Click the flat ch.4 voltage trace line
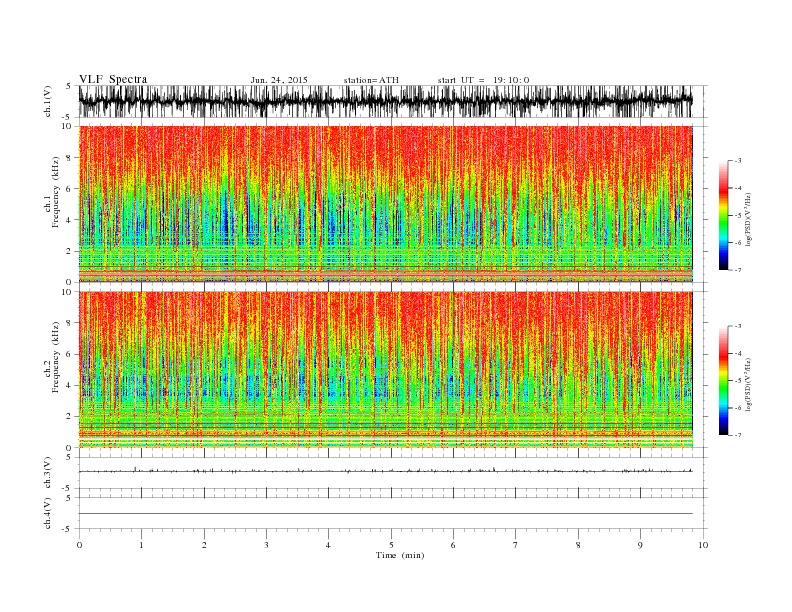 point(385,514)
